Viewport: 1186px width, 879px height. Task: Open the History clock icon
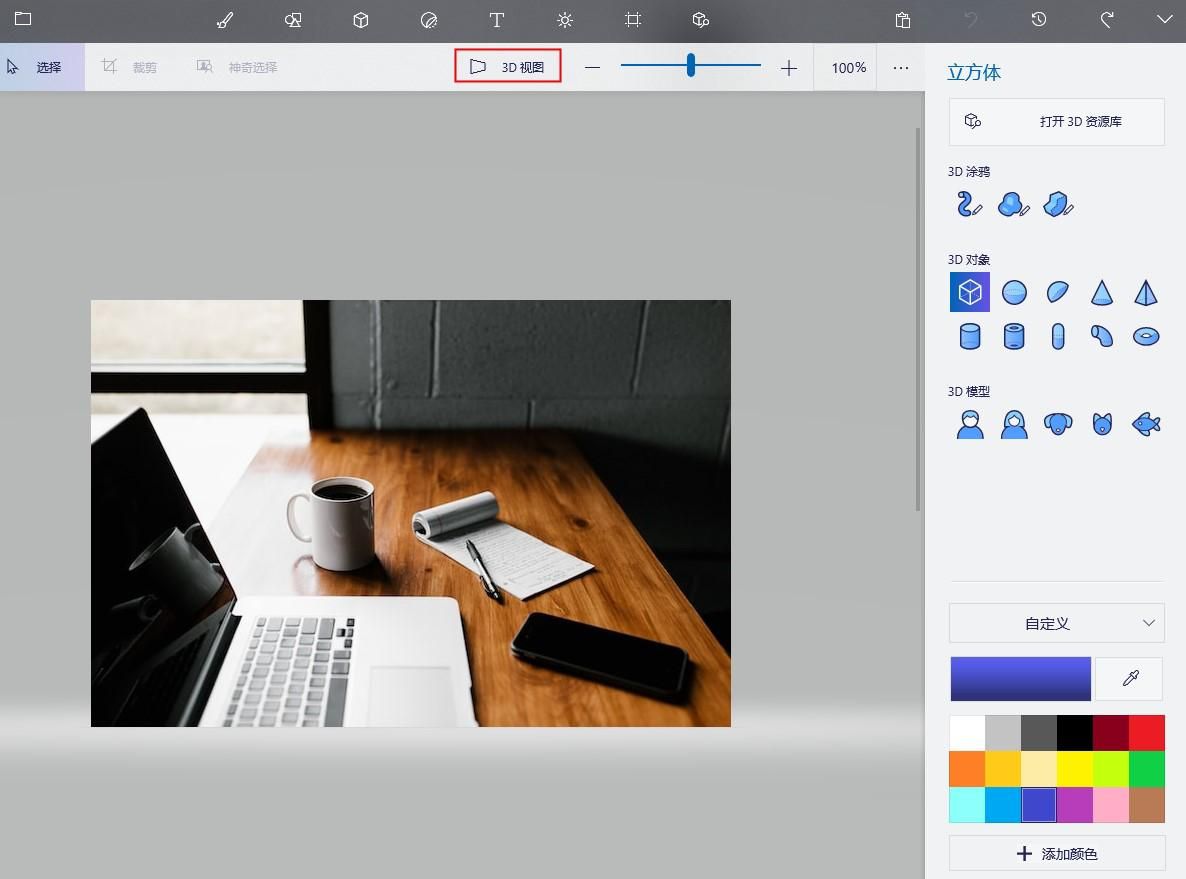[x=1039, y=19]
